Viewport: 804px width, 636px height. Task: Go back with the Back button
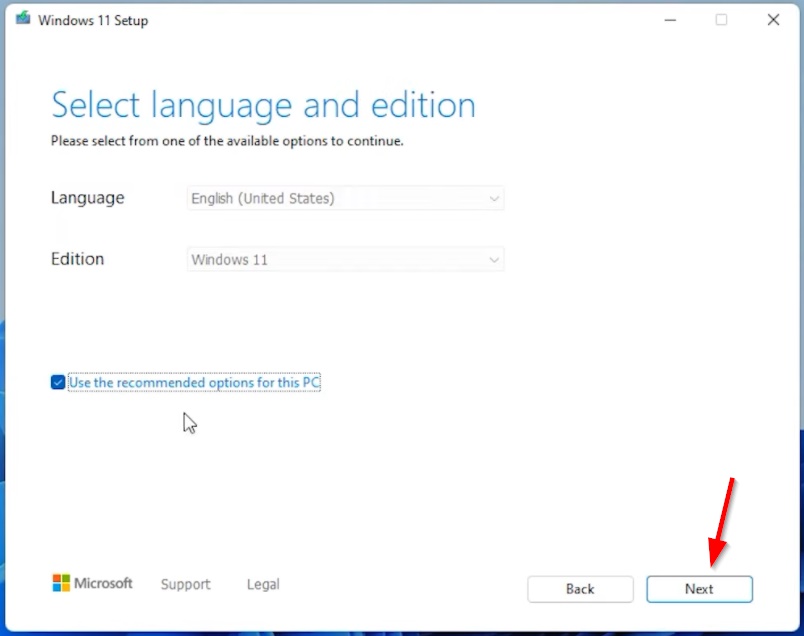point(580,589)
